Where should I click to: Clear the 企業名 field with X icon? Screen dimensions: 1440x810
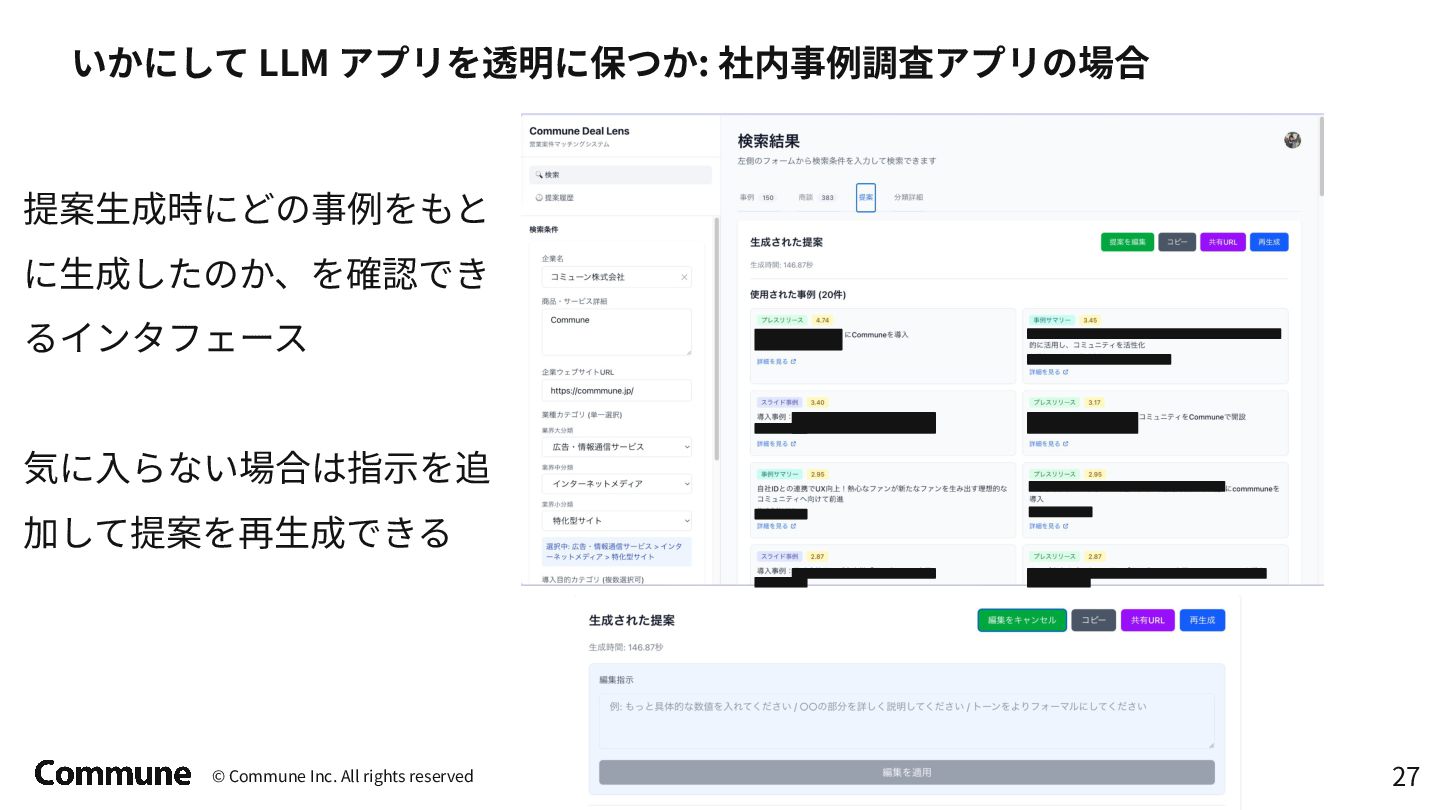[x=684, y=277]
